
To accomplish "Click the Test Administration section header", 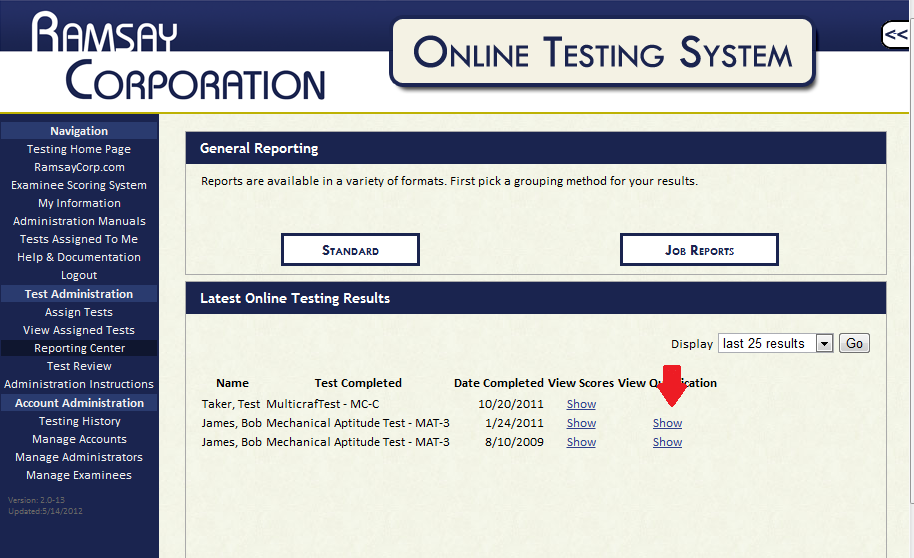I will click(79, 294).
